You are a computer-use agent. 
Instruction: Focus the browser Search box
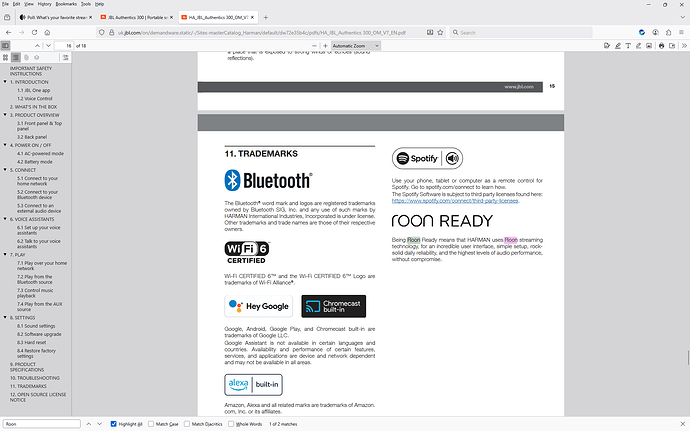521,32
